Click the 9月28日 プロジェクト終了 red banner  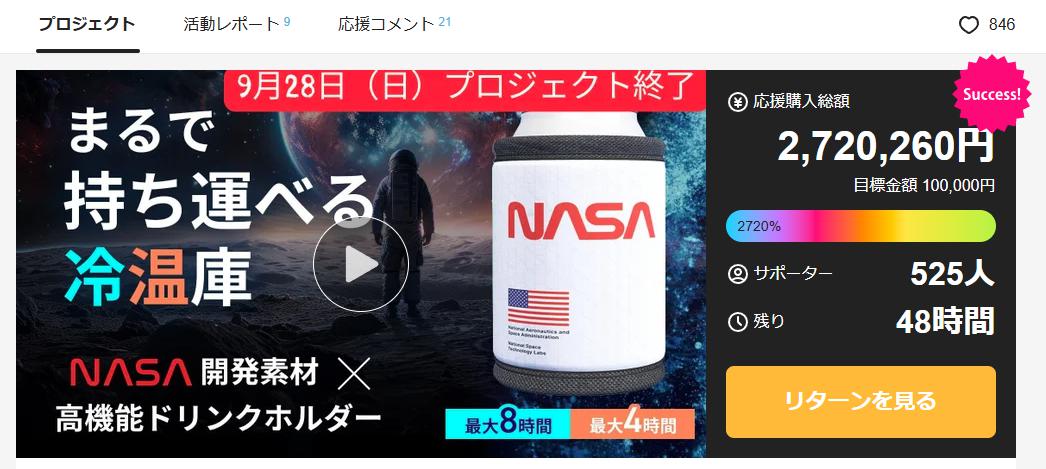point(465,89)
